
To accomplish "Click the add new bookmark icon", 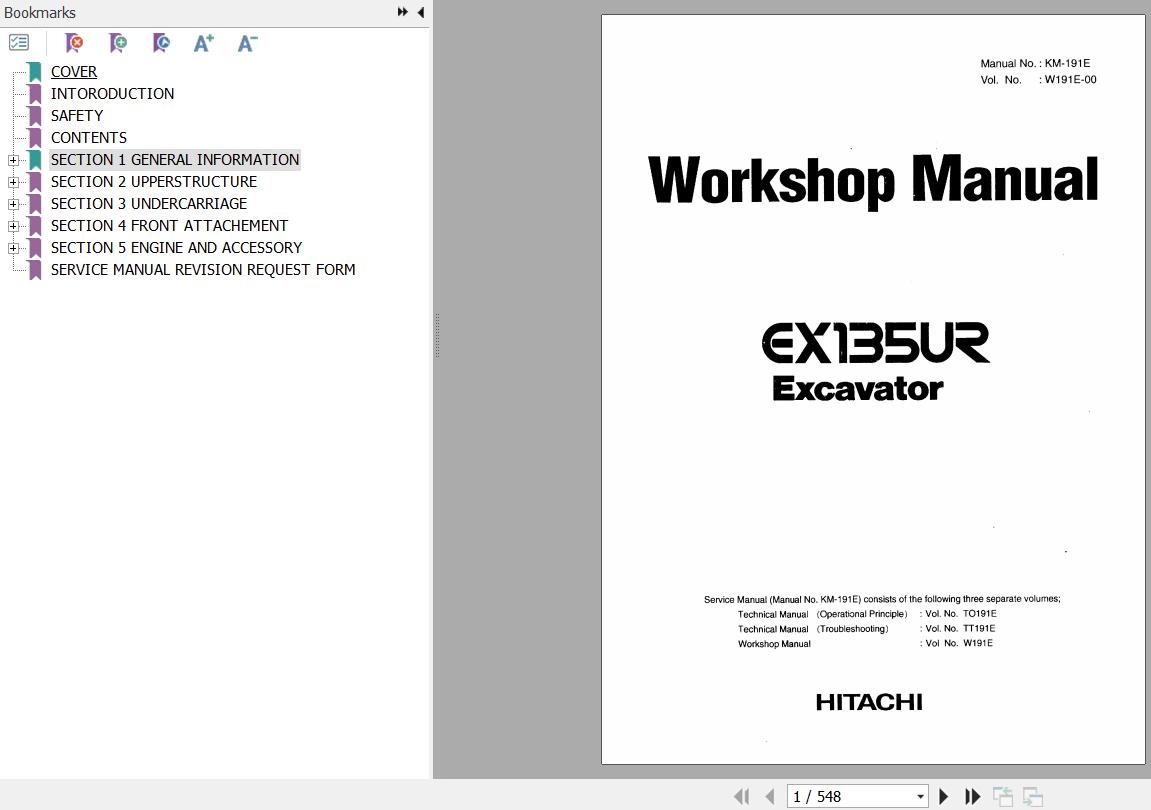I will point(118,43).
